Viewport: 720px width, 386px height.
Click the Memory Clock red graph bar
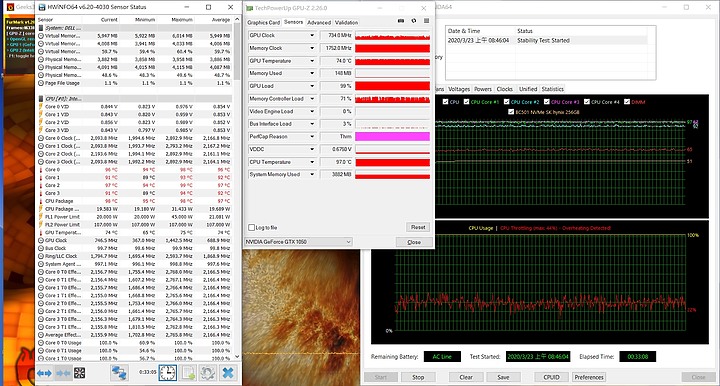(x=393, y=48)
